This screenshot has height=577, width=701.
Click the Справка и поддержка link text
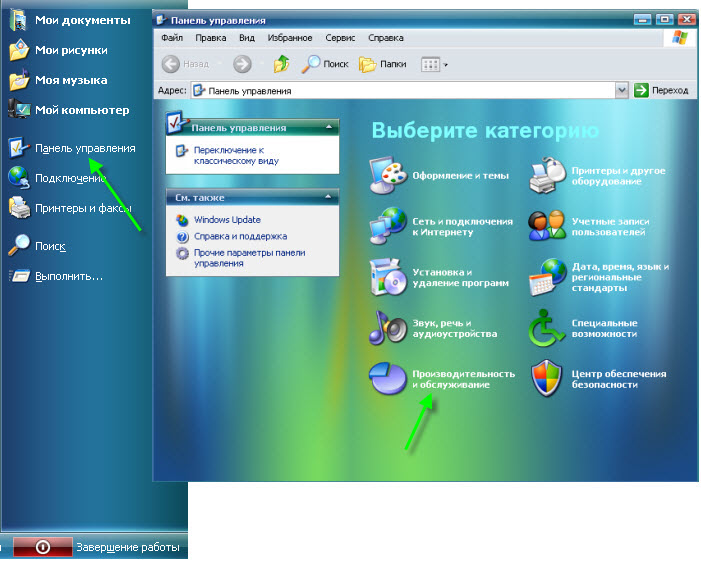pos(241,236)
